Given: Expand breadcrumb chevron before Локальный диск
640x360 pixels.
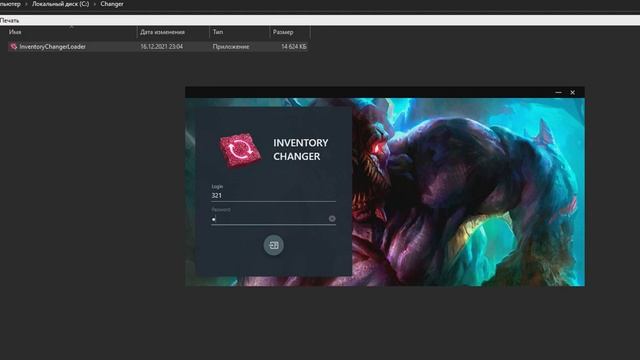Looking at the screenshot, I should (x=26, y=4).
